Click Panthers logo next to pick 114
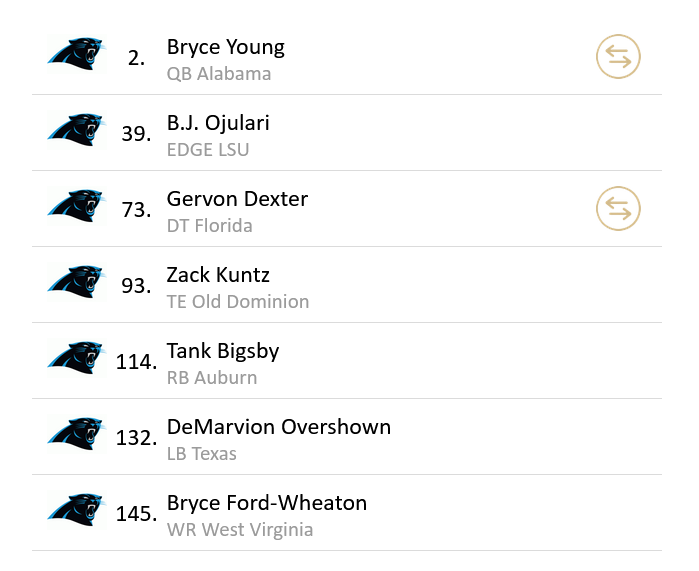 (76, 358)
